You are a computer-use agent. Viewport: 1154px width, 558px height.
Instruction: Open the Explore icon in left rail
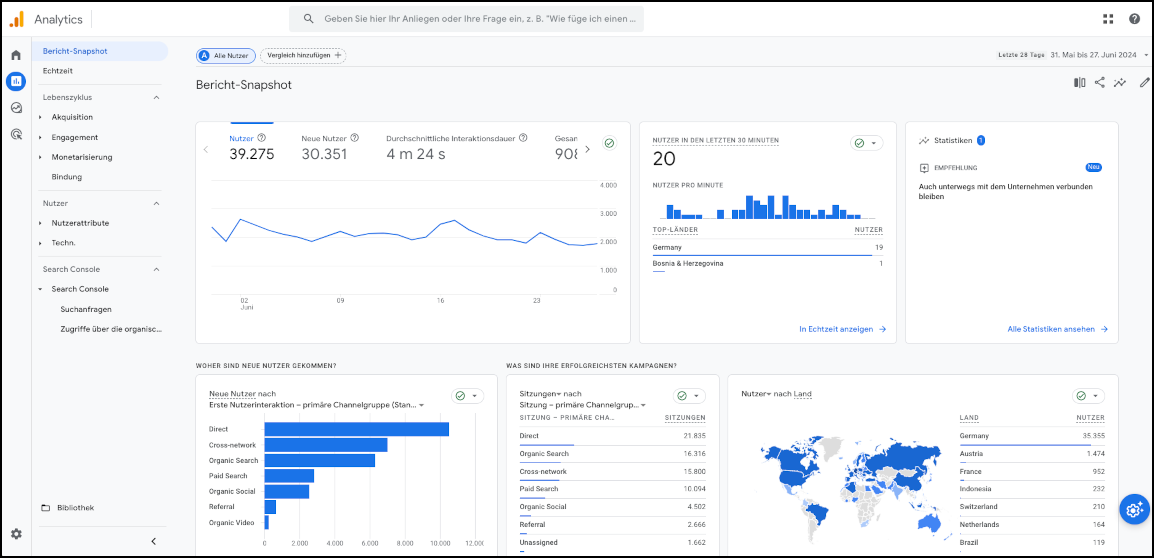[x=15, y=107]
